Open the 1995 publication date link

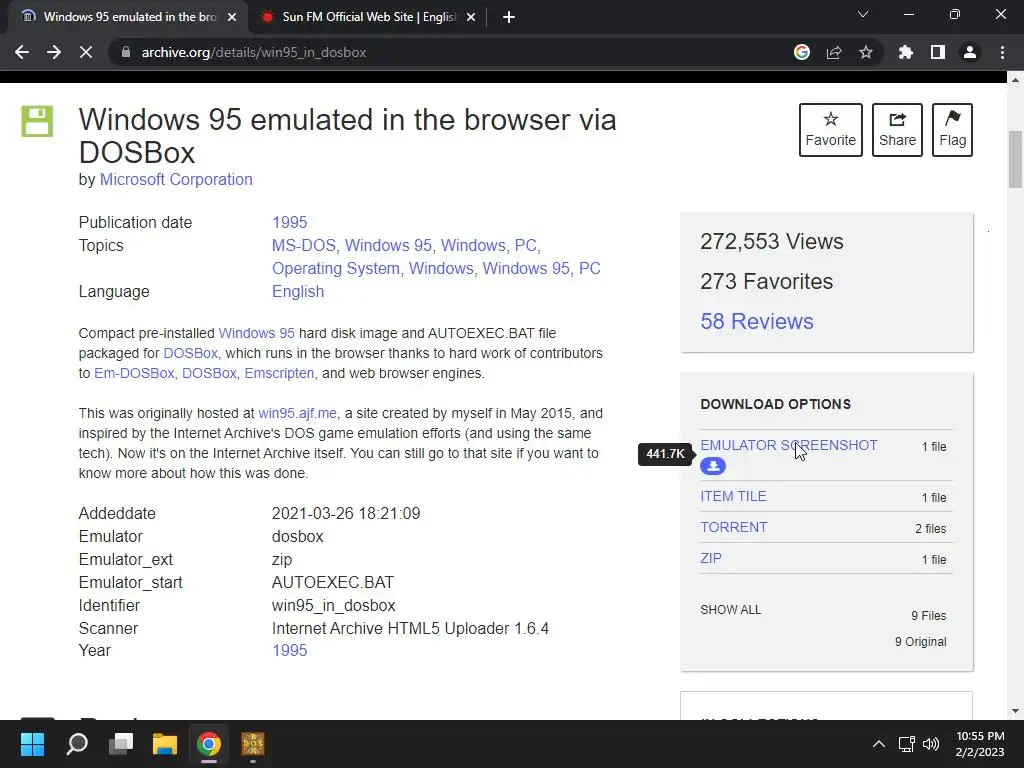pos(289,222)
